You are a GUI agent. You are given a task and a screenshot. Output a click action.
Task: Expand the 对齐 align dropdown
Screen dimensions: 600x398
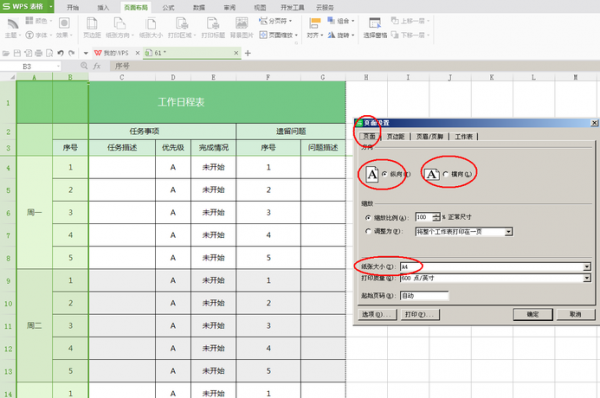point(322,35)
